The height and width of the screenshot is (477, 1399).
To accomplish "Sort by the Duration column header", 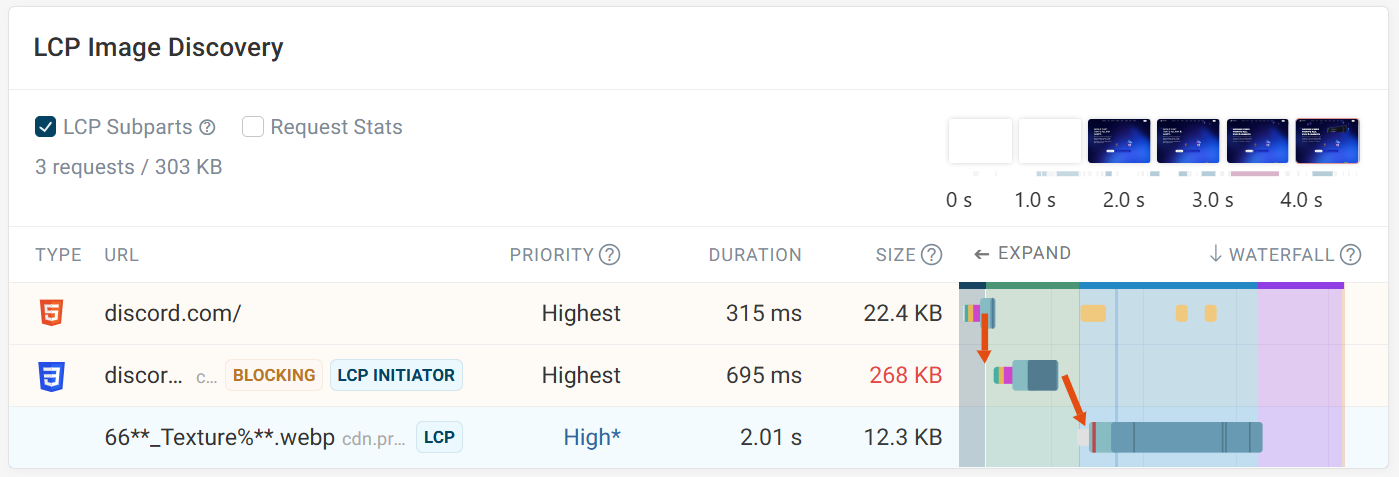I will pyautogui.click(x=755, y=255).
